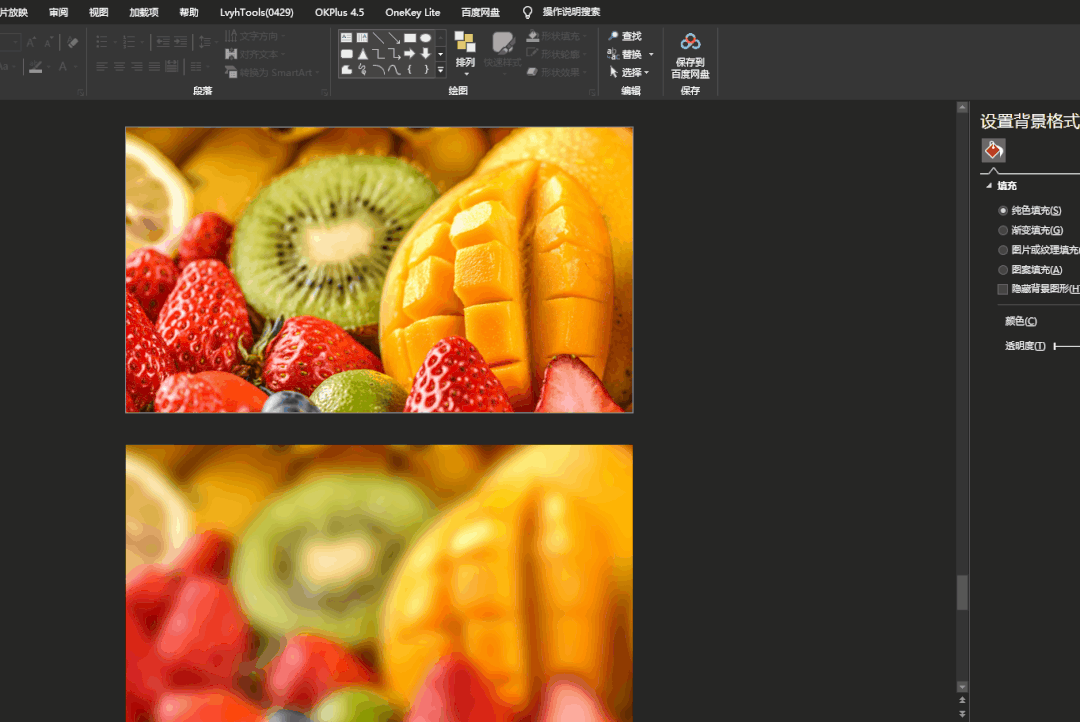Open the Fill paint bucket tab icon
Viewport: 1080px width, 722px height.
point(993,150)
